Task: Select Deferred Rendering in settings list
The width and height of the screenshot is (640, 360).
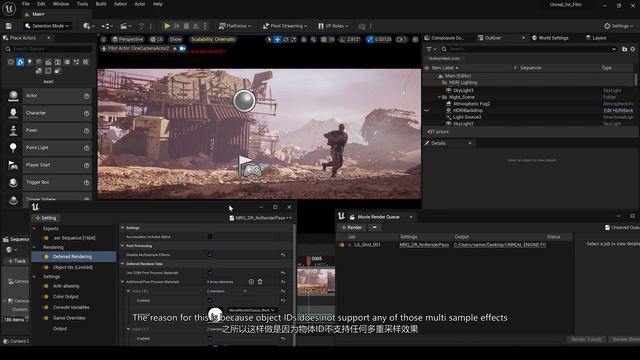Action: tap(73, 257)
